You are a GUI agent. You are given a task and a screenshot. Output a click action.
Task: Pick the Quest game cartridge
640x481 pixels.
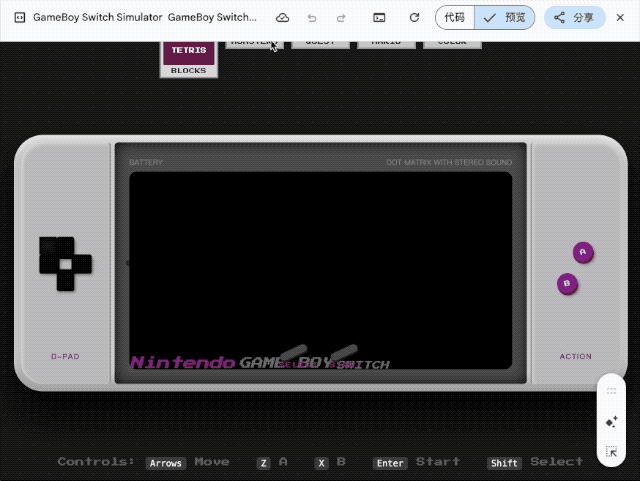point(320,42)
